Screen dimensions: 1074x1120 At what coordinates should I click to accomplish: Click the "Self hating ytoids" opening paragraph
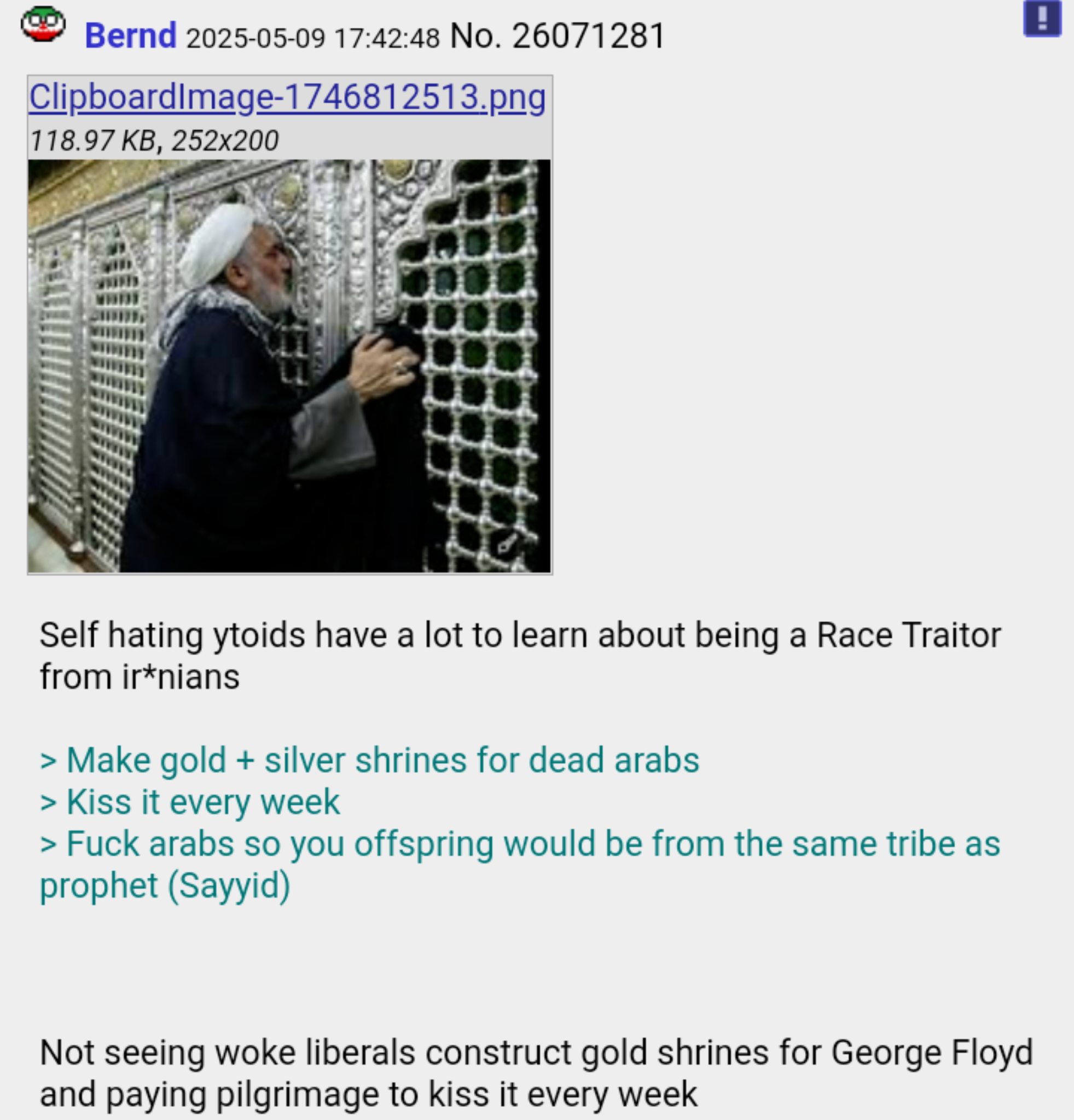pos(520,655)
